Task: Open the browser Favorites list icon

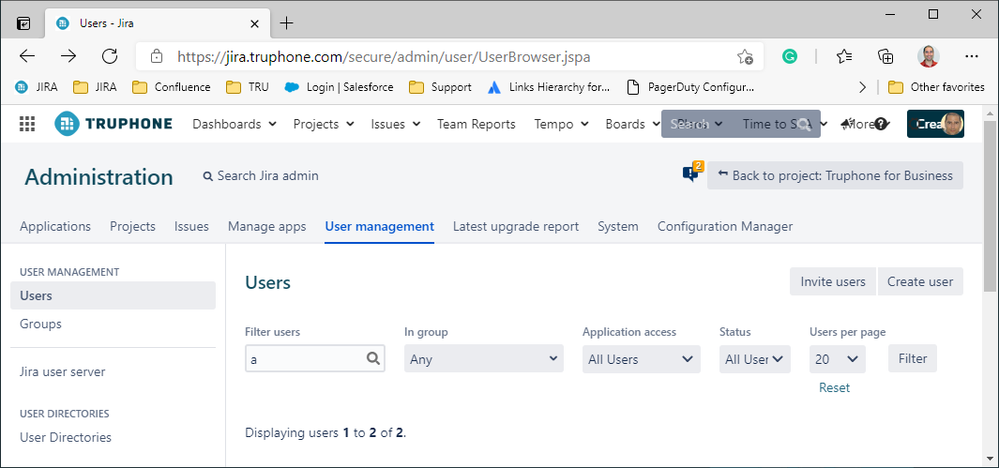Action: pyautogui.click(x=844, y=57)
